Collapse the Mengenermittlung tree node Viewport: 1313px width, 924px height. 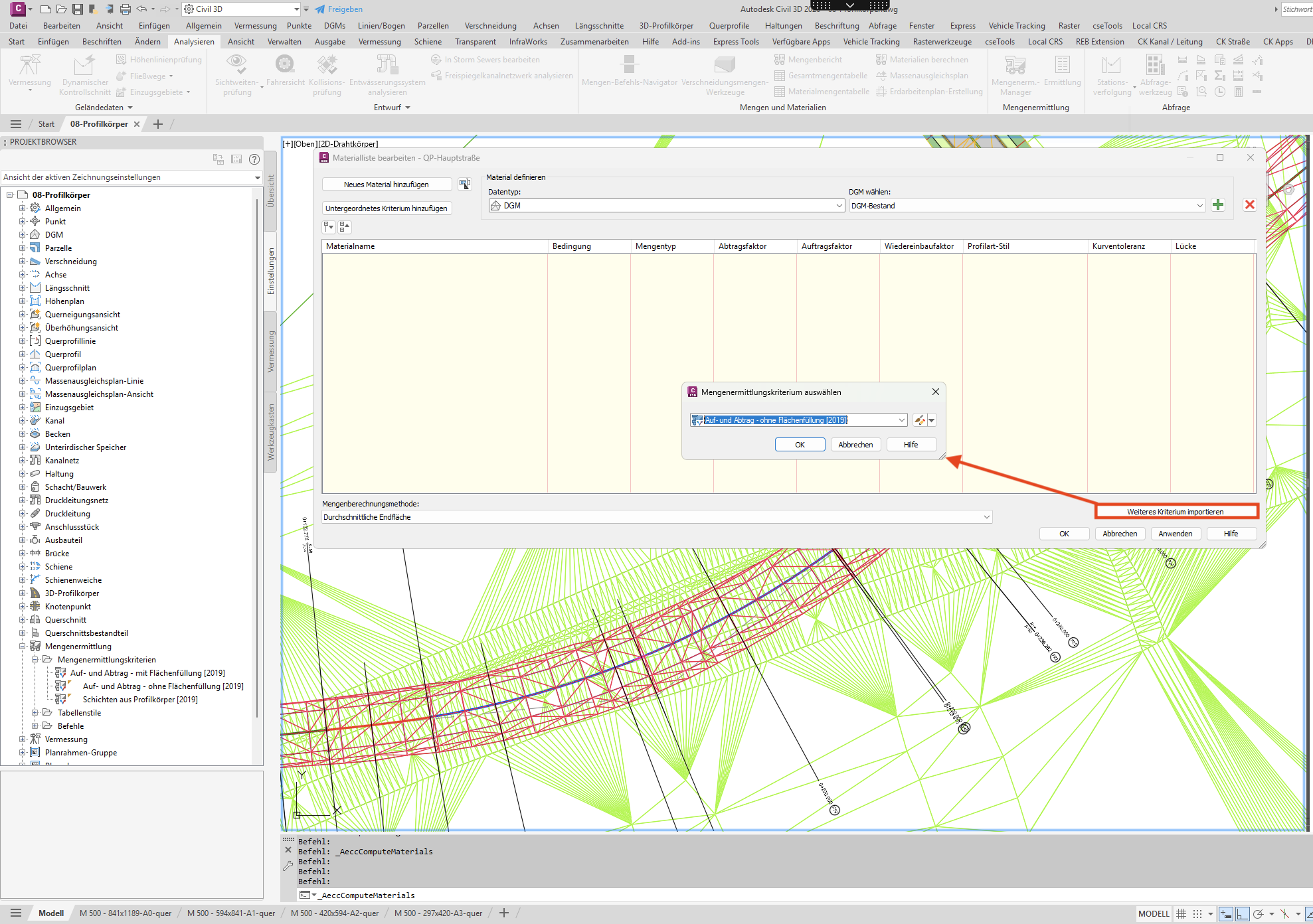[22, 647]
